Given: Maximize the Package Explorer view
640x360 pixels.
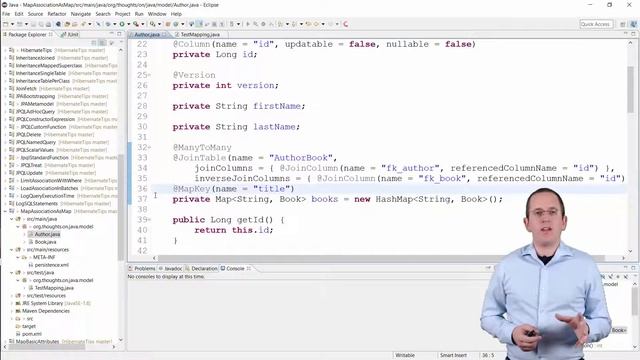Looking at the screenshot, I should point(119,34).
